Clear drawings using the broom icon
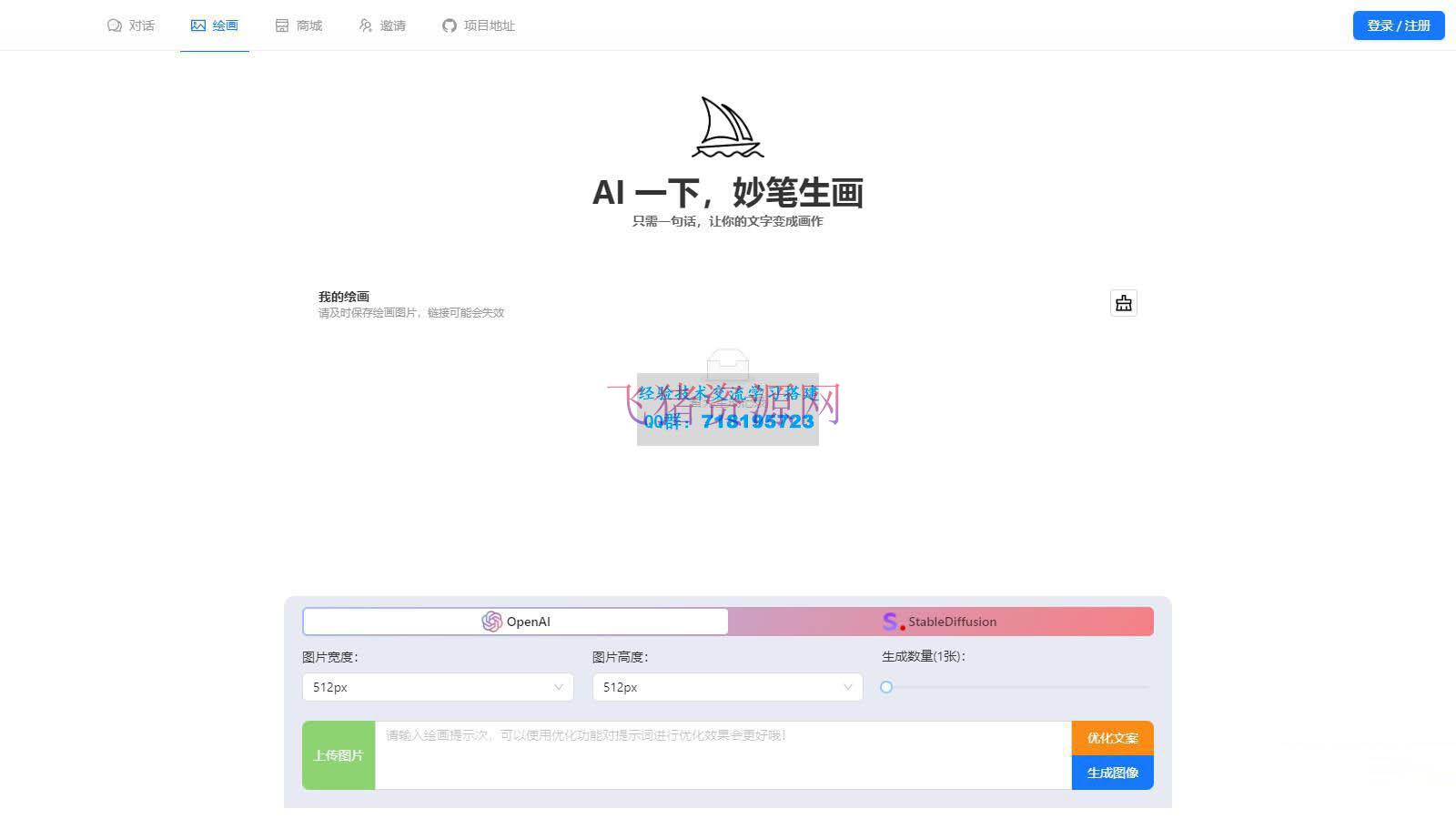The height and width of the screenshot is (819, 1456). pyautogui.click(x=1123, y=303)
